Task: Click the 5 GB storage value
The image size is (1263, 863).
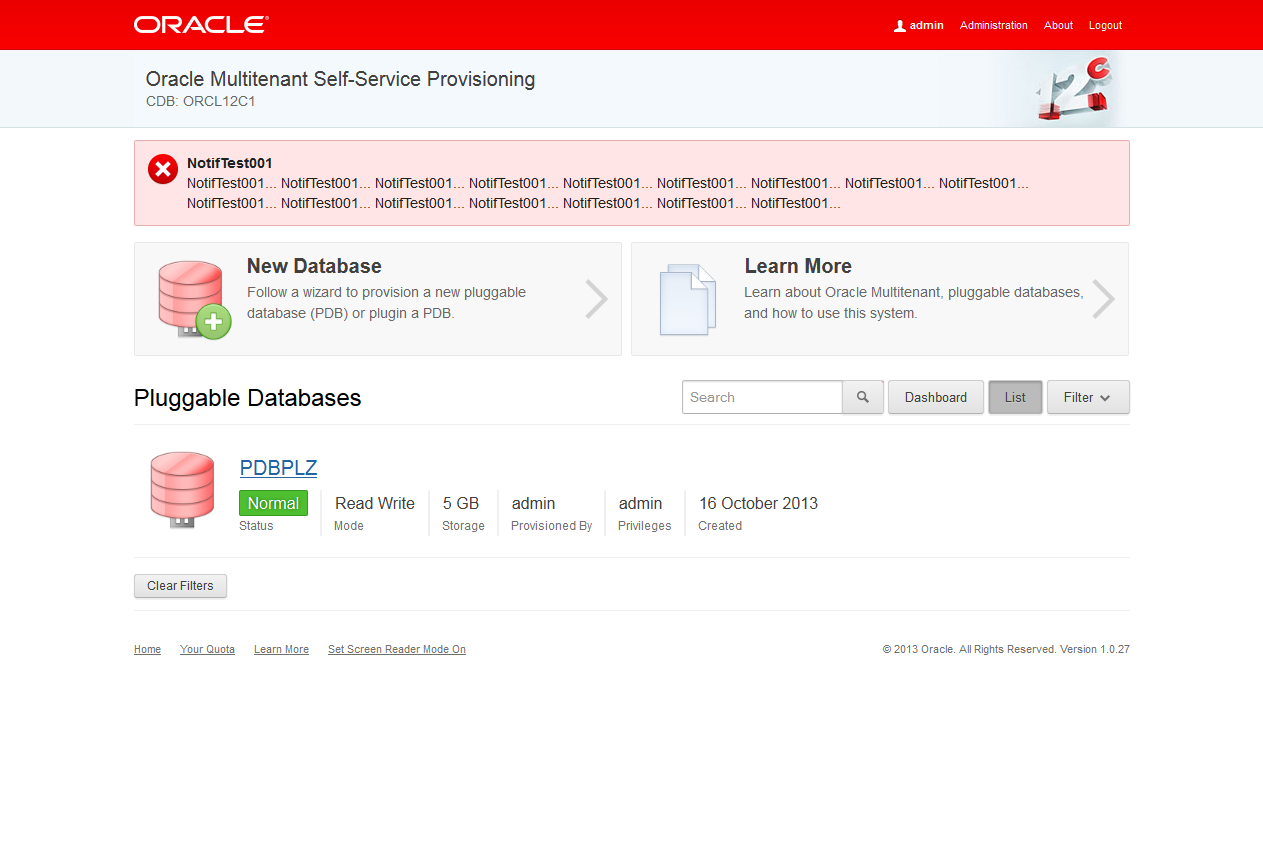Action: pos(461,503)
